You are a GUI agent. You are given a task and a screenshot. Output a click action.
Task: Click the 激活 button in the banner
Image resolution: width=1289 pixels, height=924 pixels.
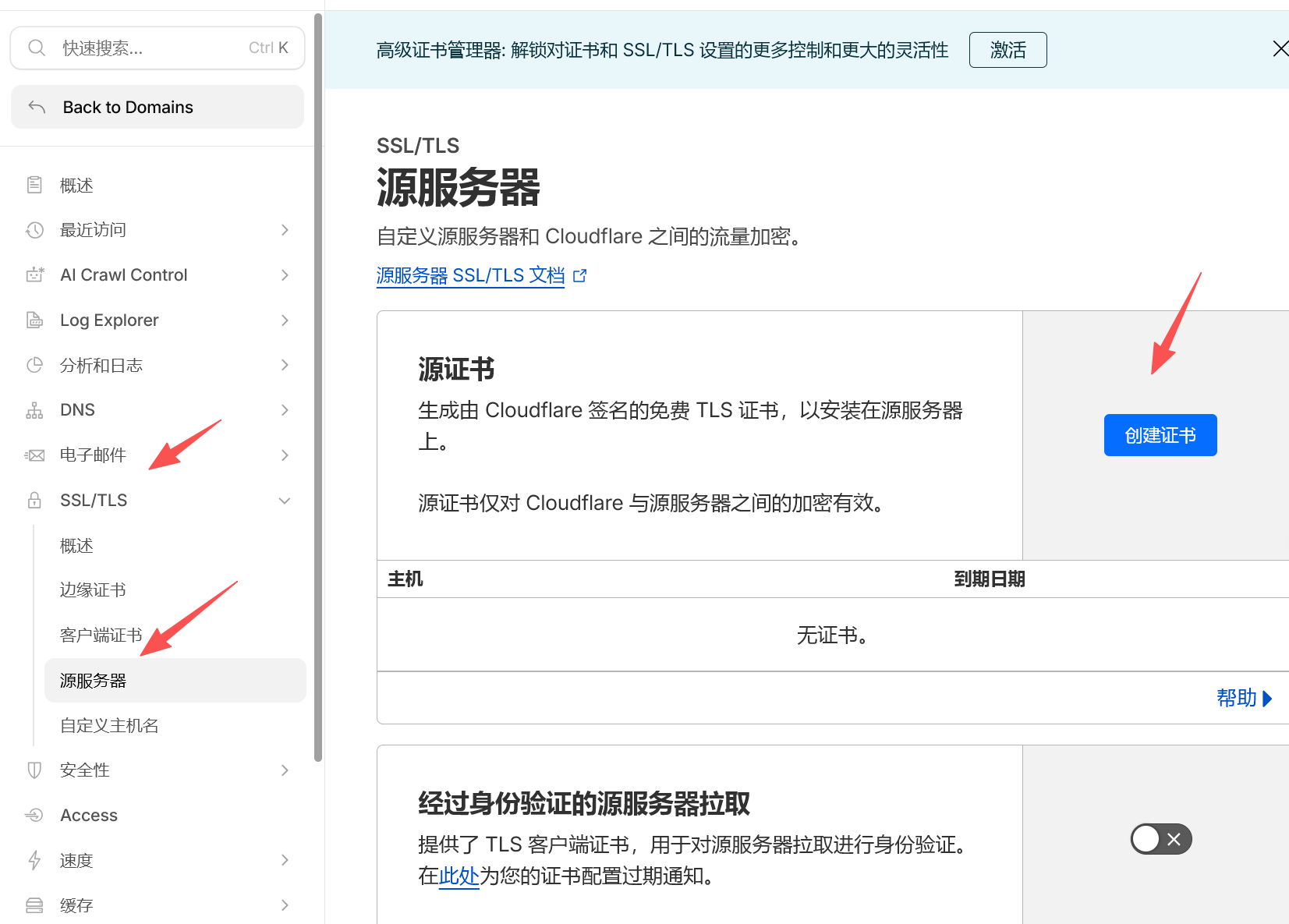pos(1007,50)
